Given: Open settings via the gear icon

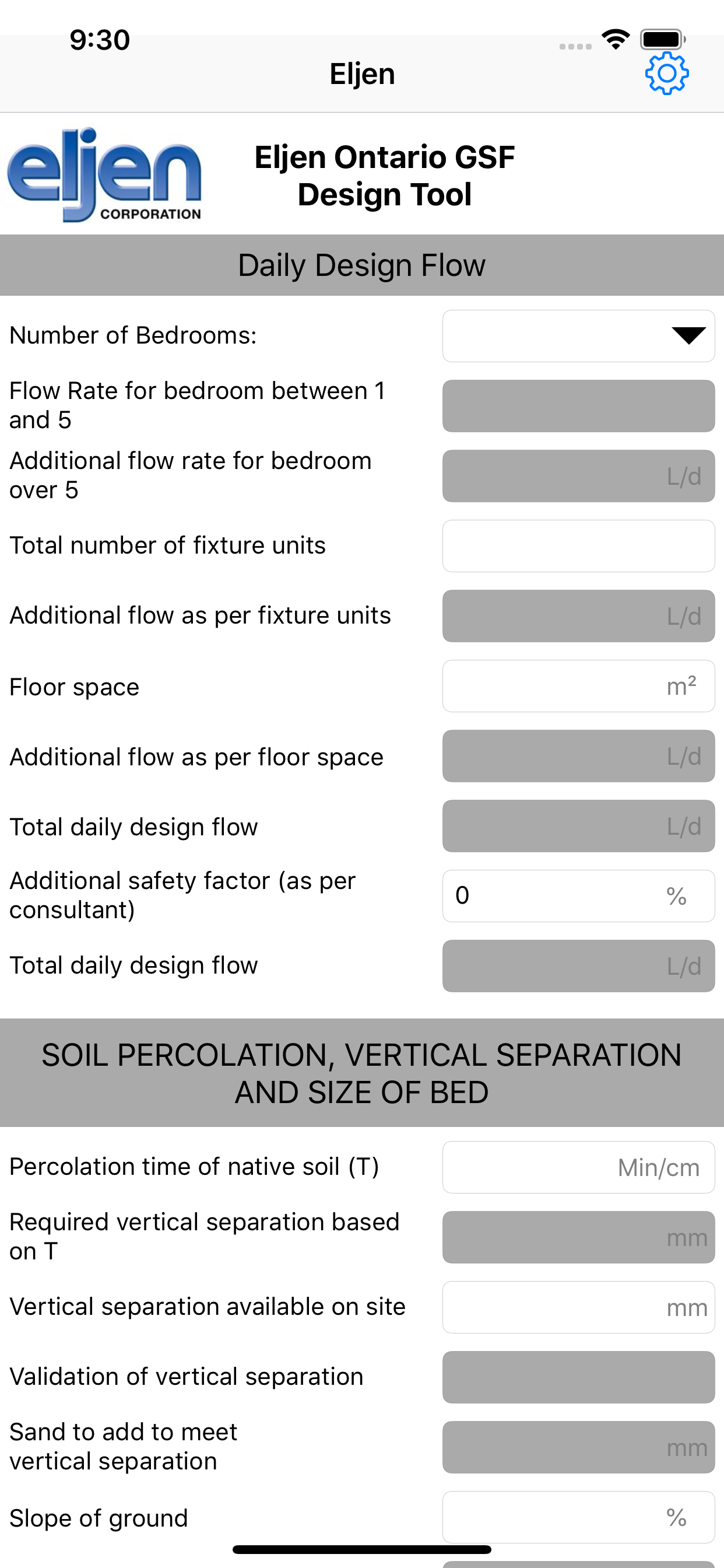Looking at the screenshot, I should [667, 73].
